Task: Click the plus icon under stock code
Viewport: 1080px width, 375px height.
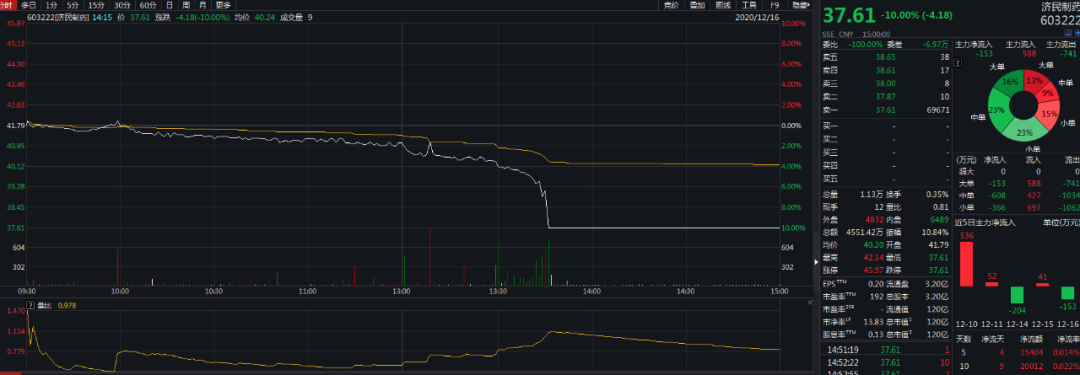Action: coord(1077,33)
